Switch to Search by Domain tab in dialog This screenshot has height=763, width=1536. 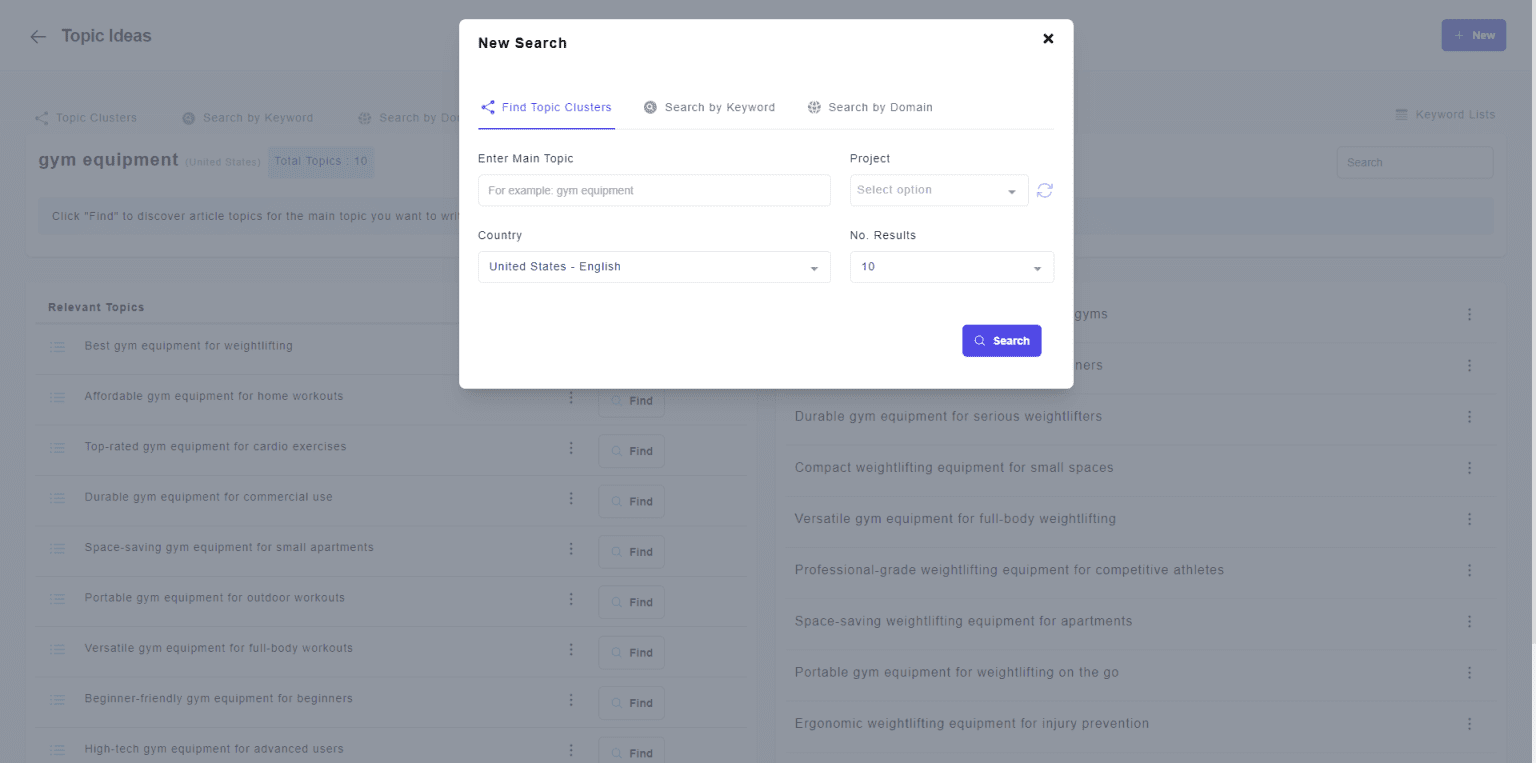pos(870,108)
